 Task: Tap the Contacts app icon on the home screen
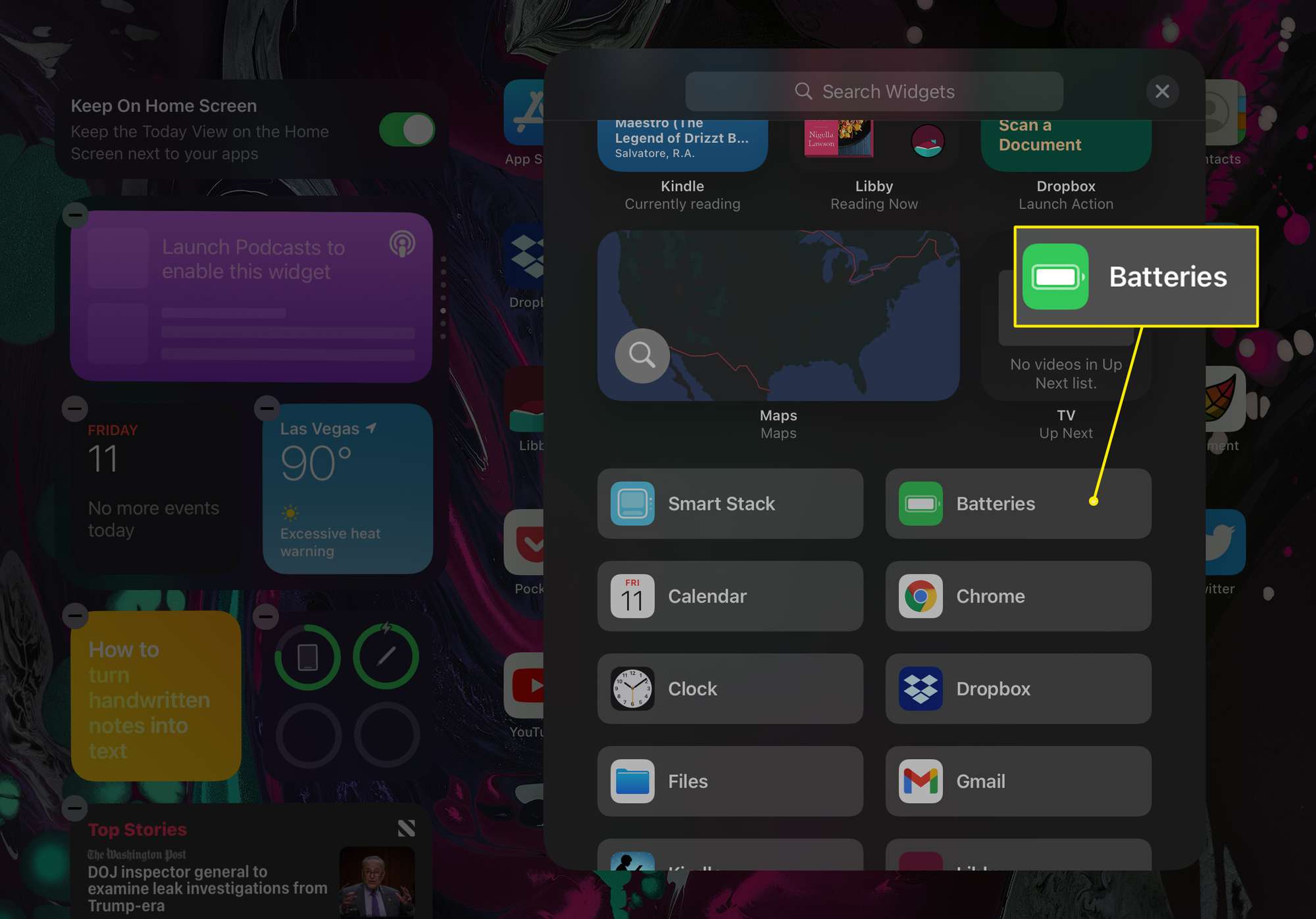click(1225, 112)
